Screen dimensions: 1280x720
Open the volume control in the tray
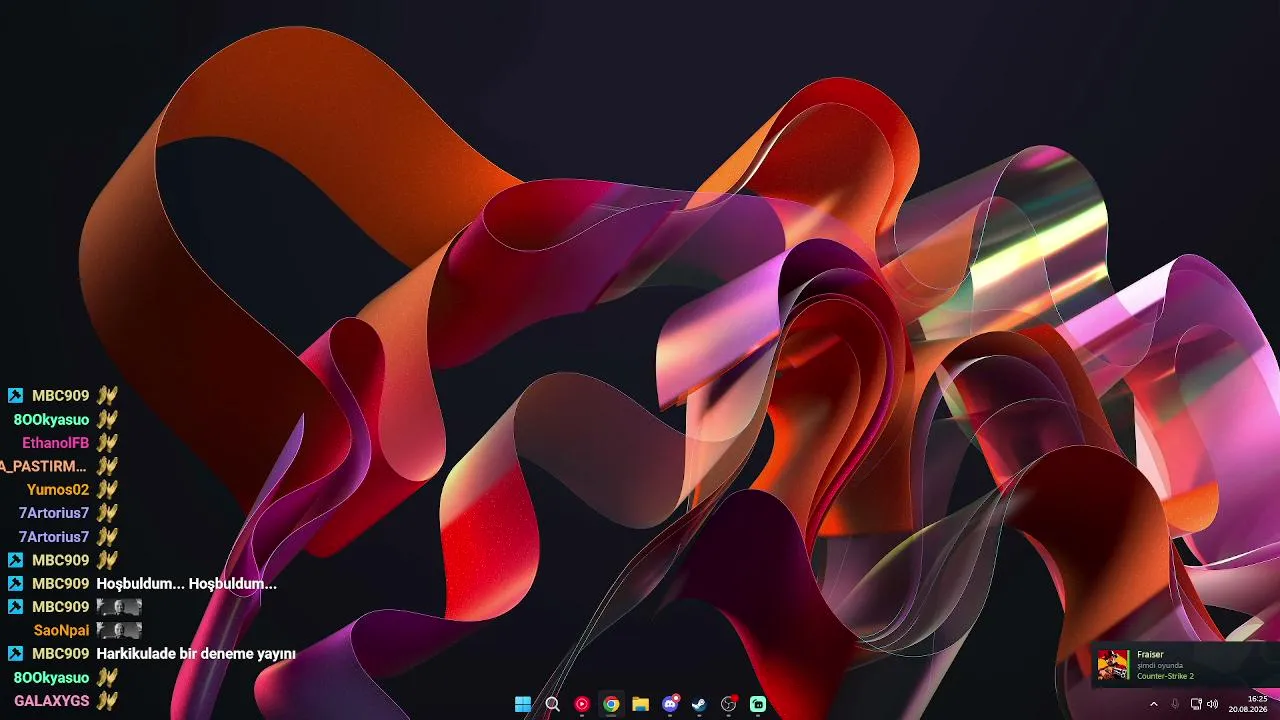(1212, 704)
